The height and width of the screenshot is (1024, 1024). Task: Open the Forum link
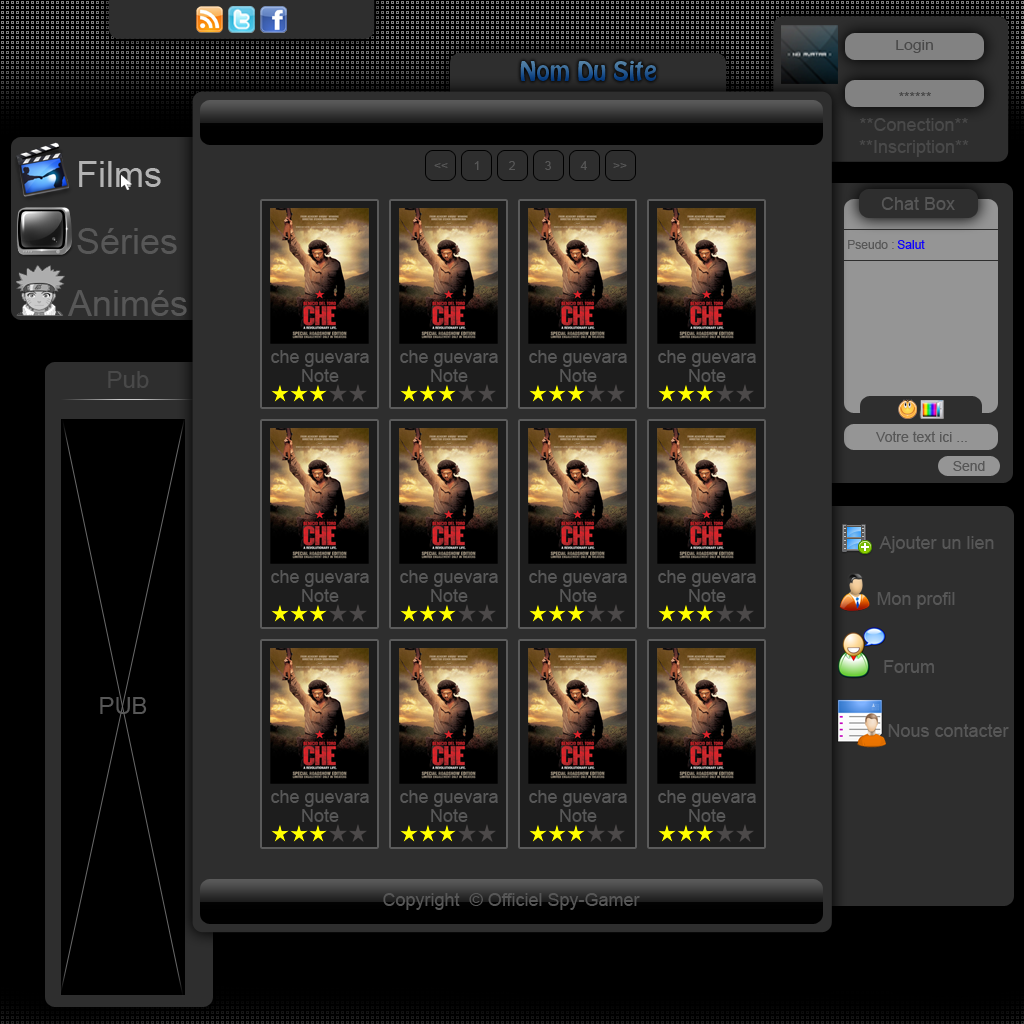[908, 667]
